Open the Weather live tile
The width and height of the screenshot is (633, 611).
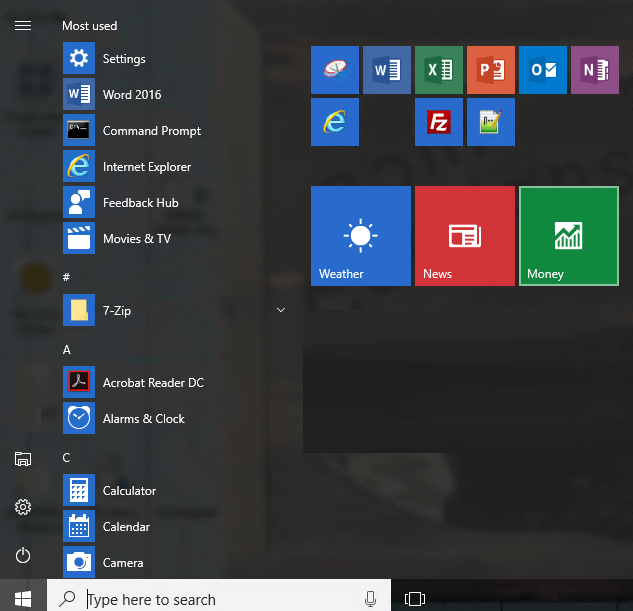361,236
